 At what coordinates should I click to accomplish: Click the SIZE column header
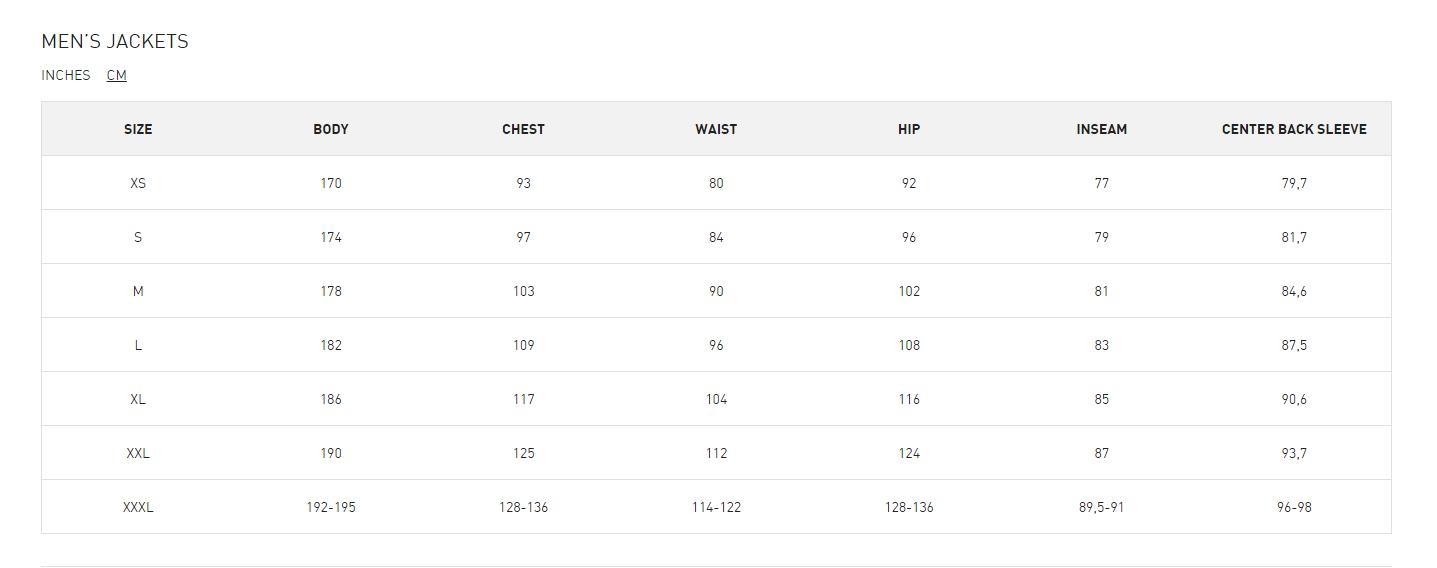click(138, 129)
